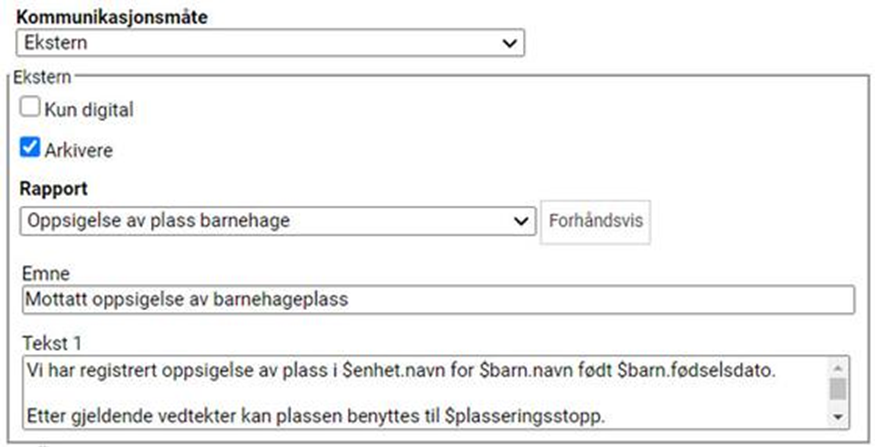Click the chevron arrow of the Ekstern combo box

(x=511, y=43)
